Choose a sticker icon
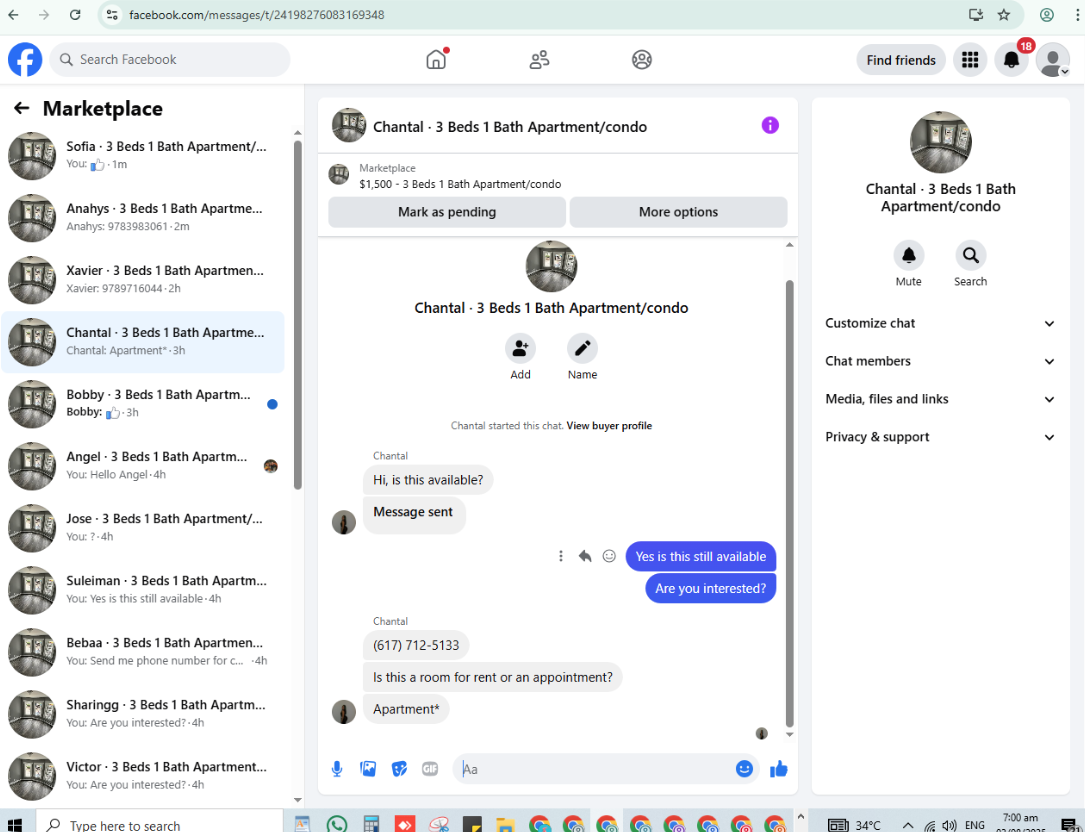Screen dimensions: 1085x832 (x=399, y=769)
